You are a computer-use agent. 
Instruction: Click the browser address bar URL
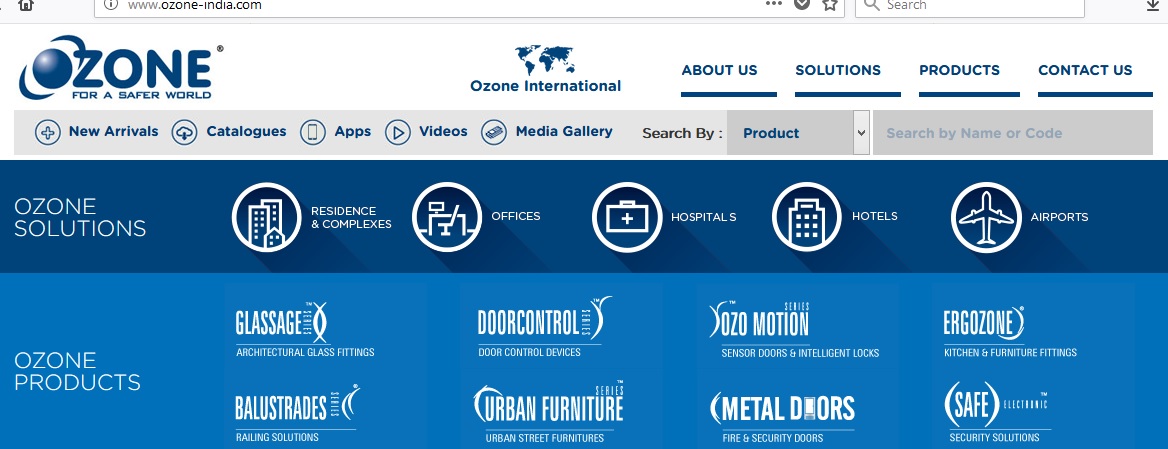pos(195,4)
